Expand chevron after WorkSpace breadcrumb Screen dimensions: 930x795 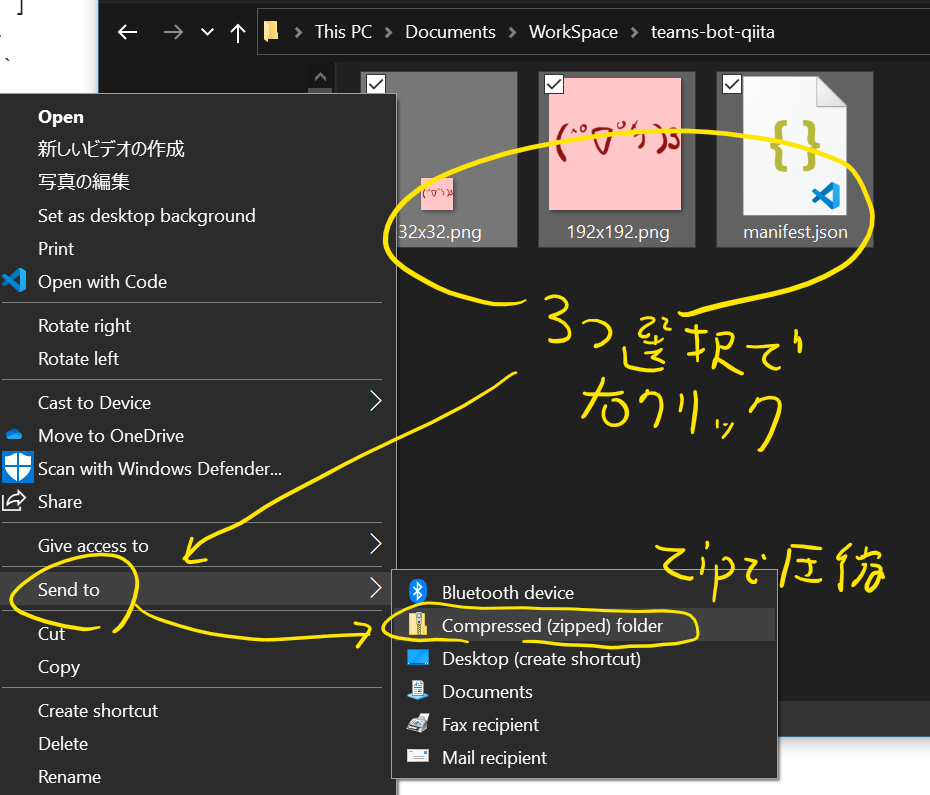[x=635, y=32]
